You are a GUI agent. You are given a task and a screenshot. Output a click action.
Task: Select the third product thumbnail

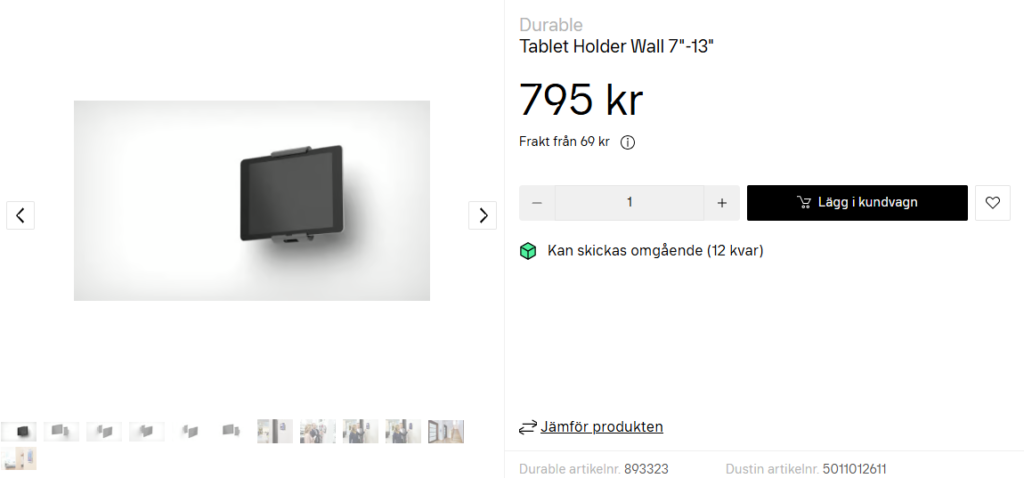[x=104, y=432]
